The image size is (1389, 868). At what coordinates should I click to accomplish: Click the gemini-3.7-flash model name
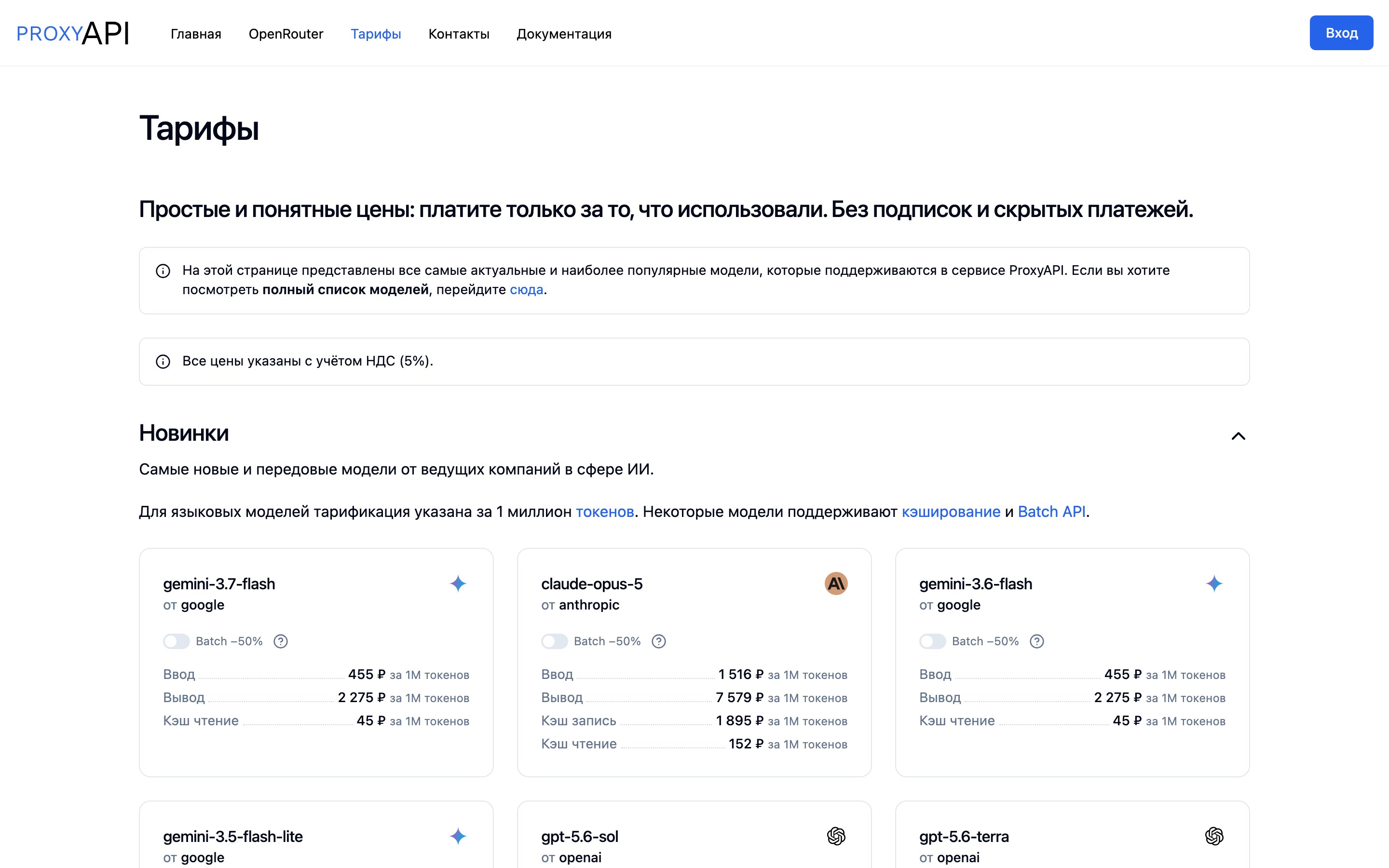click(218, 584)
